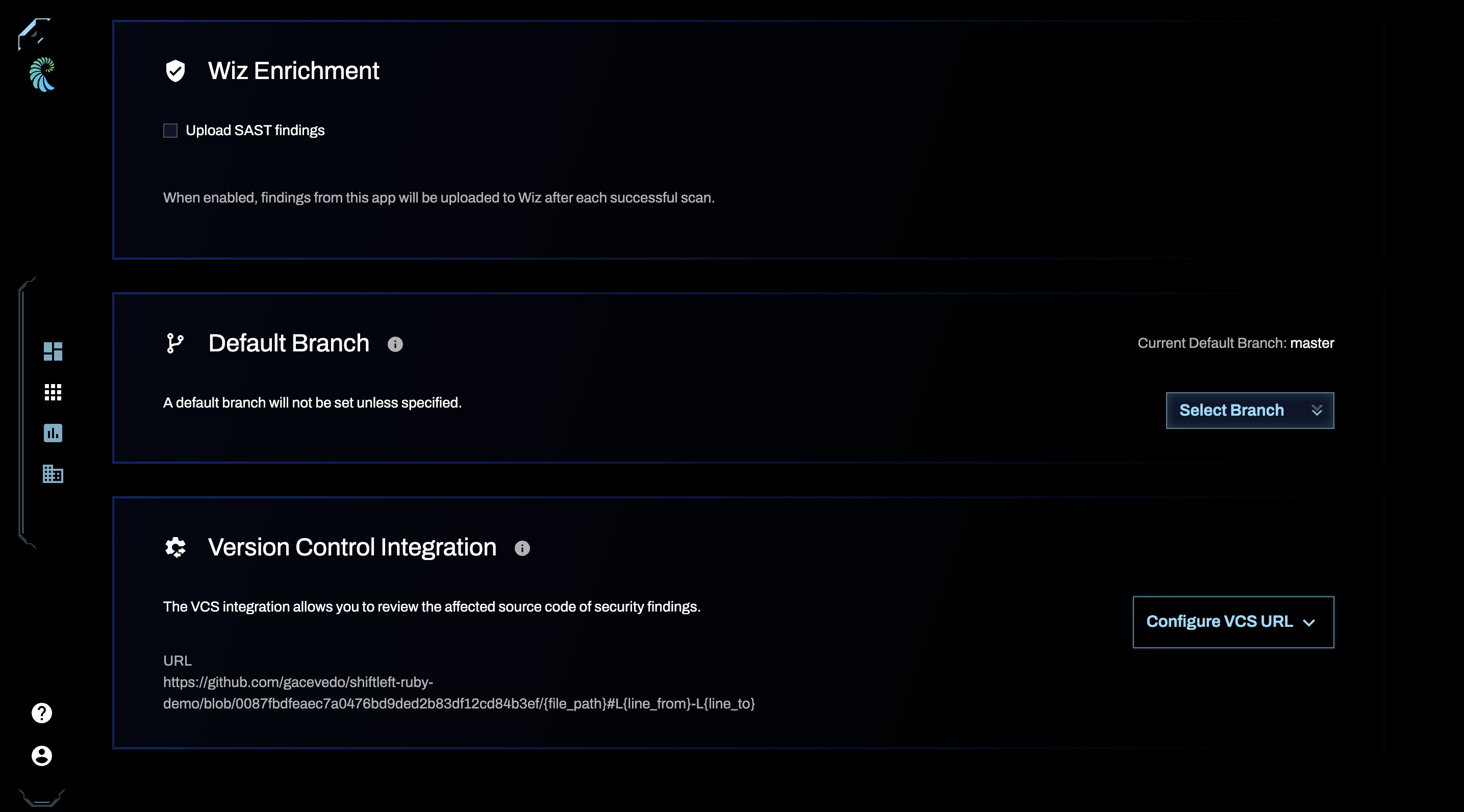This screenshot has width=1464, height=812.
Task: Click the Version Control Integration info icon
Action: pyautogui.click(x=522, y=548)
